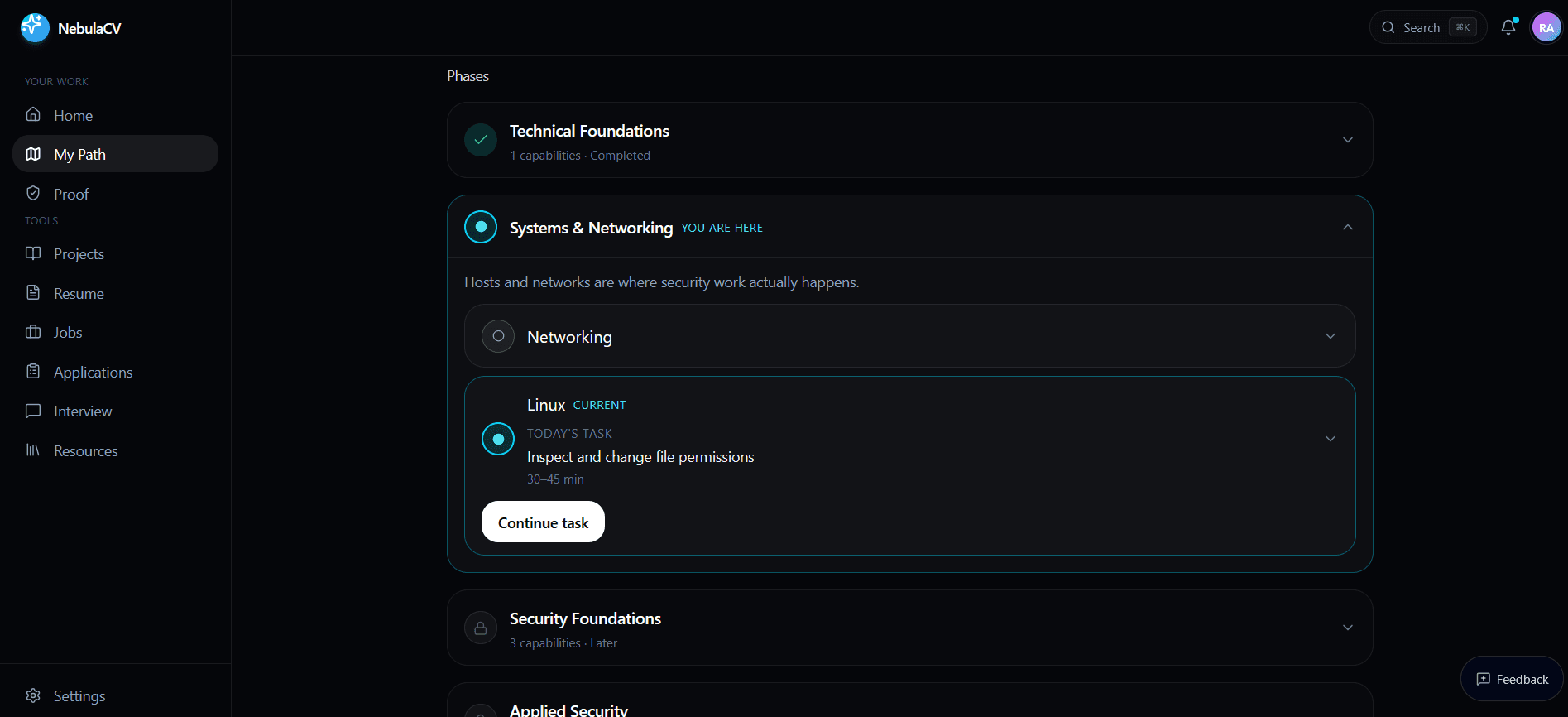Click Technical Foundations completed checkmark circle
Viewport: 1568px width, 717px height.
coord(481,140)
